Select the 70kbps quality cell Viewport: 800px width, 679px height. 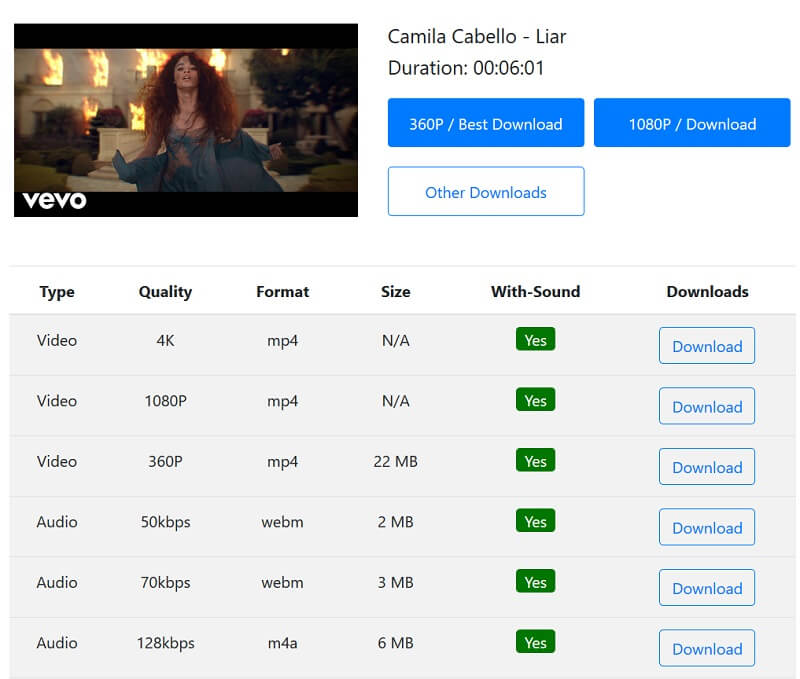(x=165, y=583)
